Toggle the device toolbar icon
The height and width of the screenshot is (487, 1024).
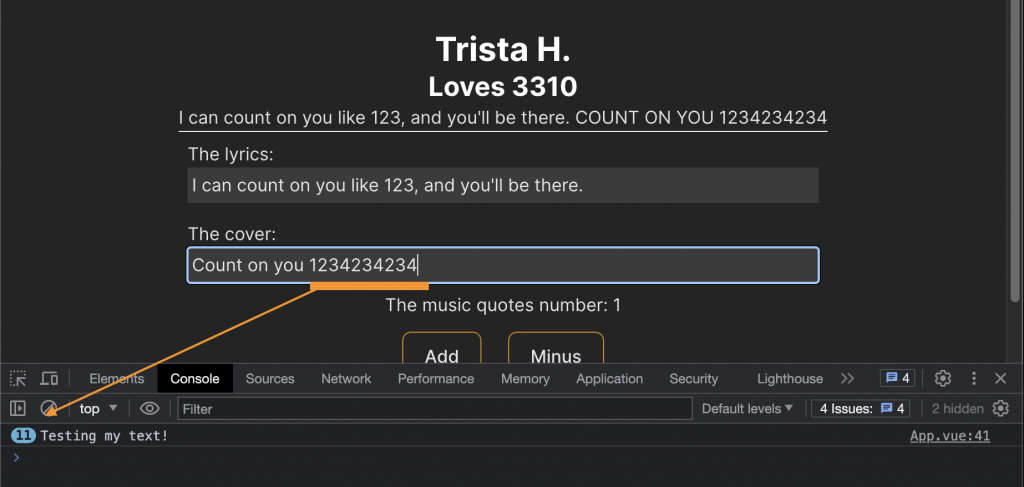pos(49,379)
